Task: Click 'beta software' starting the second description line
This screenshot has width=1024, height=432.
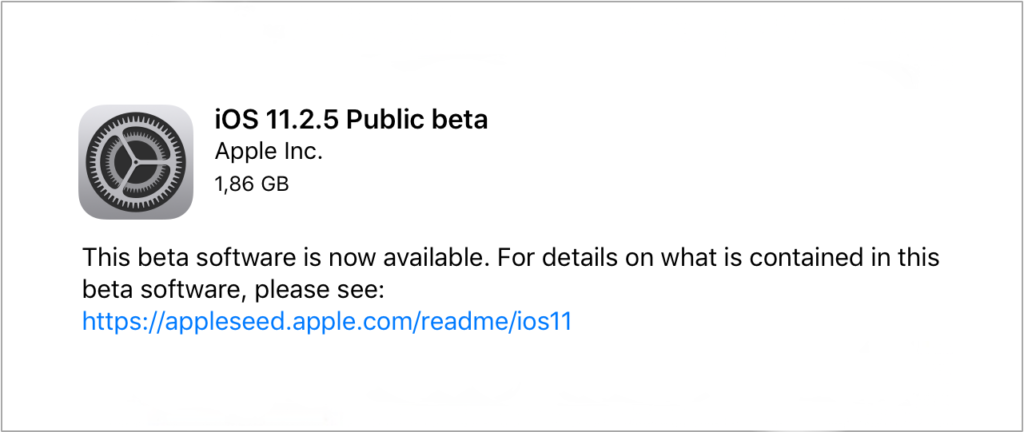Action: 152,289
